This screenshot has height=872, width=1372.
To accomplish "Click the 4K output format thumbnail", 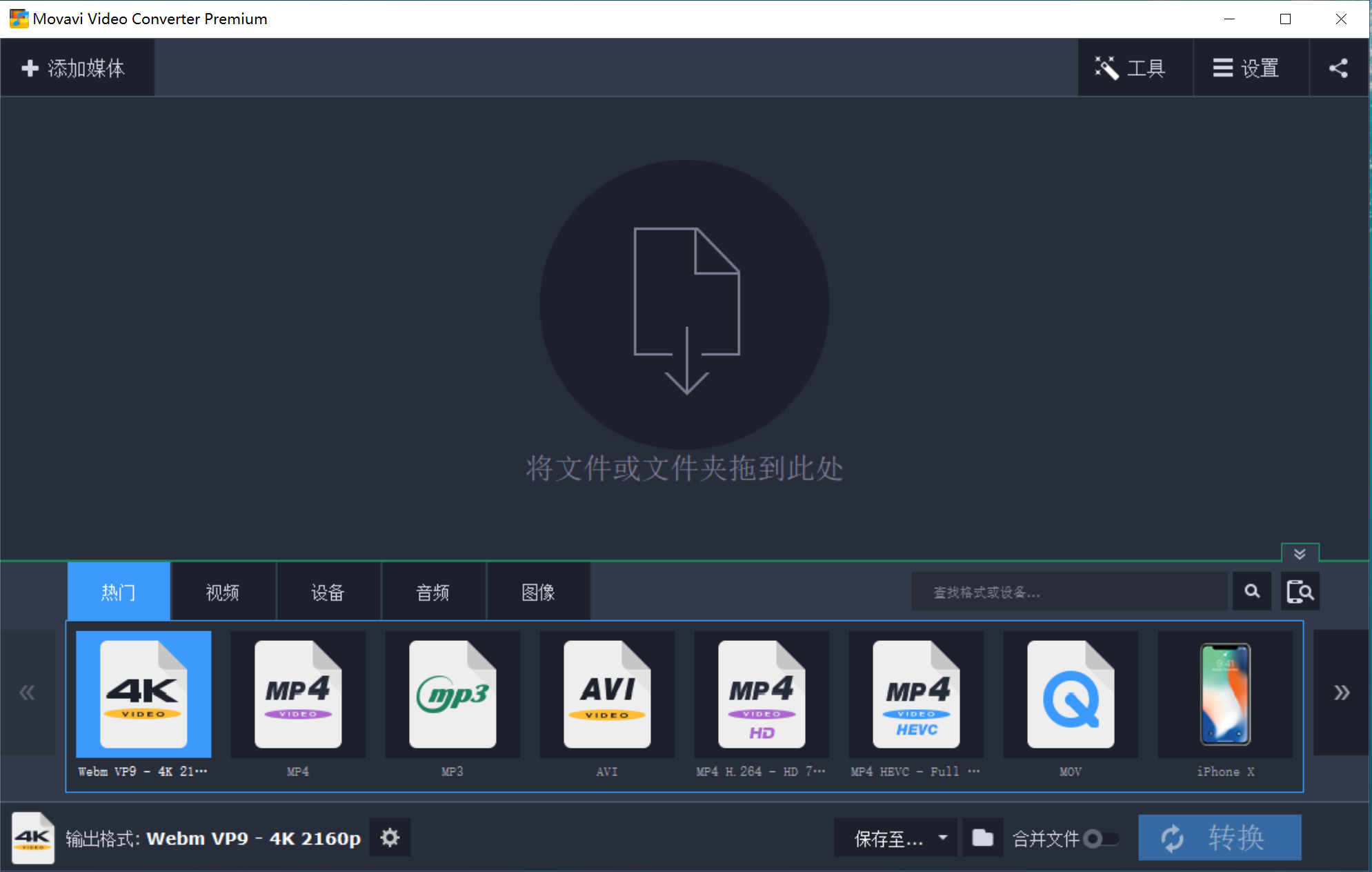I will 33,838.
